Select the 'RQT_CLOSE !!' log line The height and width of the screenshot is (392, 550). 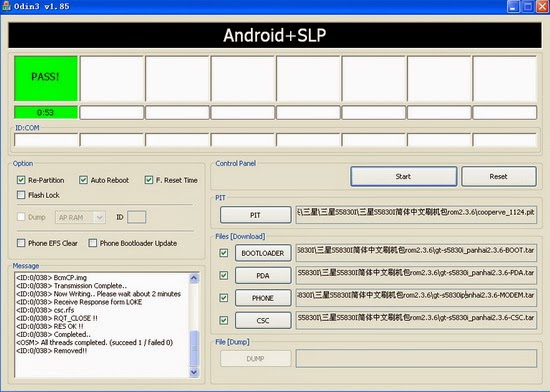[57, 318]
